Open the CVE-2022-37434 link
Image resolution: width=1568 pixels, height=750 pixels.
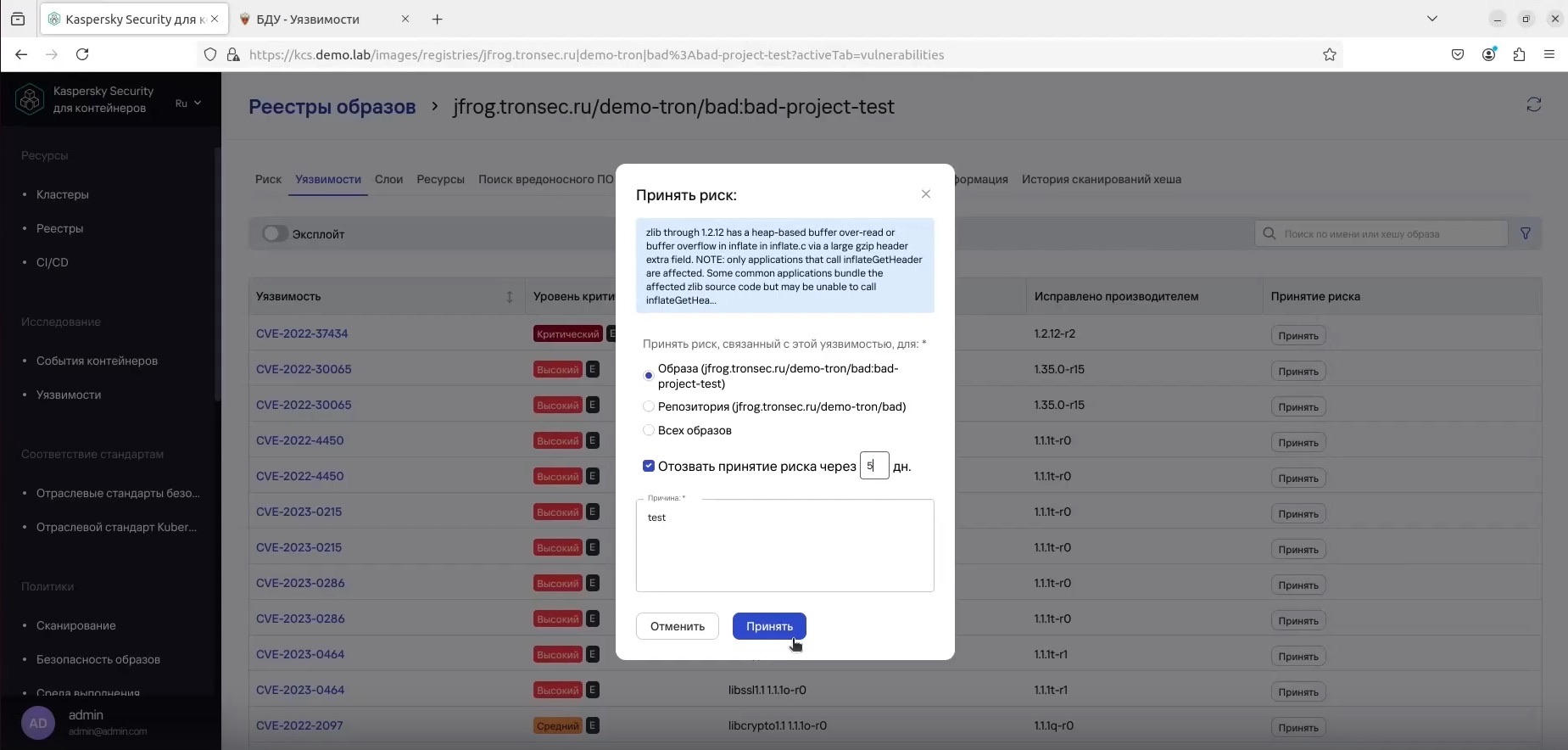click(x=302, y=333)
